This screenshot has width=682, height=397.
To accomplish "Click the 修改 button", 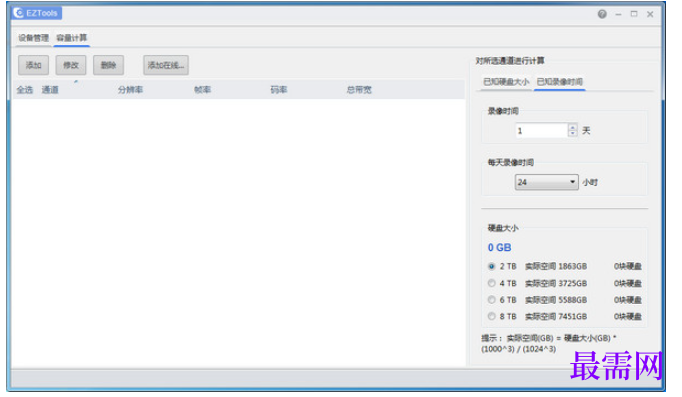I will (x=71, y=65).
